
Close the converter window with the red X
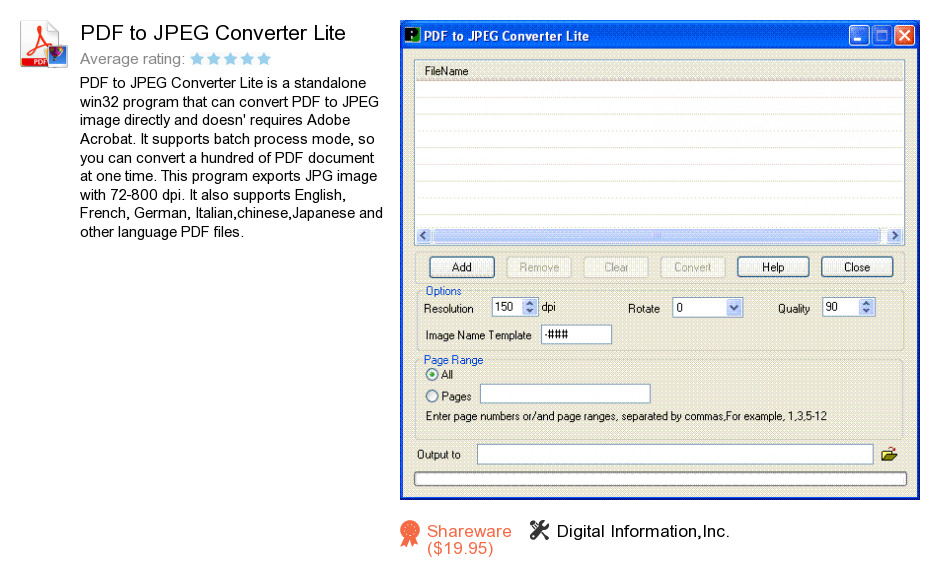pos(904,36)
